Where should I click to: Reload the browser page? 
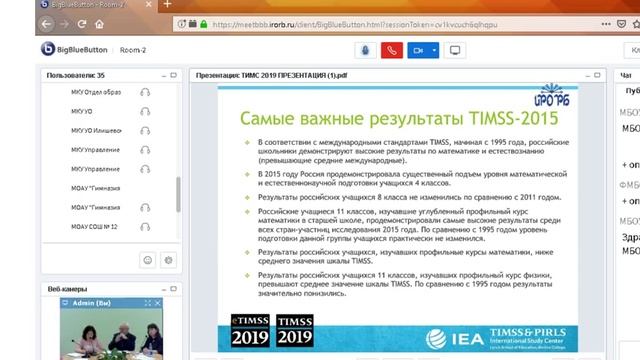coord(82,24)
